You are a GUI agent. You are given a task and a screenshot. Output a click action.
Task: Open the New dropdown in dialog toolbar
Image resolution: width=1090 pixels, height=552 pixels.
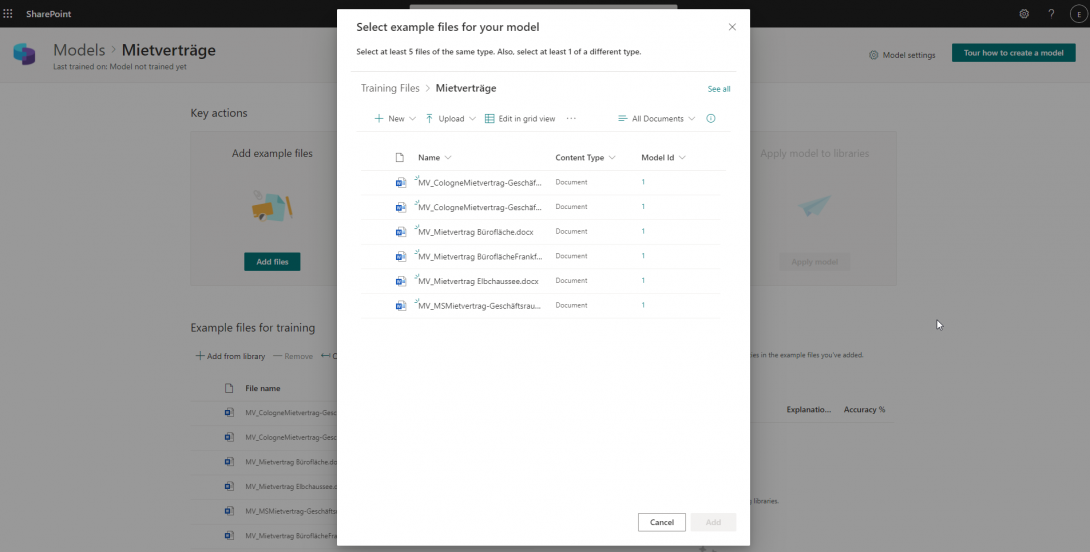pos(395,118)
